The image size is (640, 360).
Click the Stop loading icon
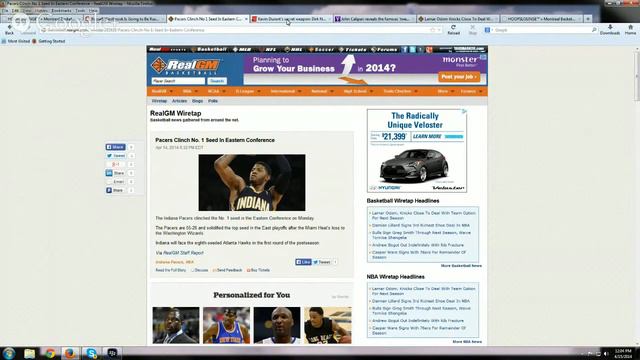coord(472,28)
